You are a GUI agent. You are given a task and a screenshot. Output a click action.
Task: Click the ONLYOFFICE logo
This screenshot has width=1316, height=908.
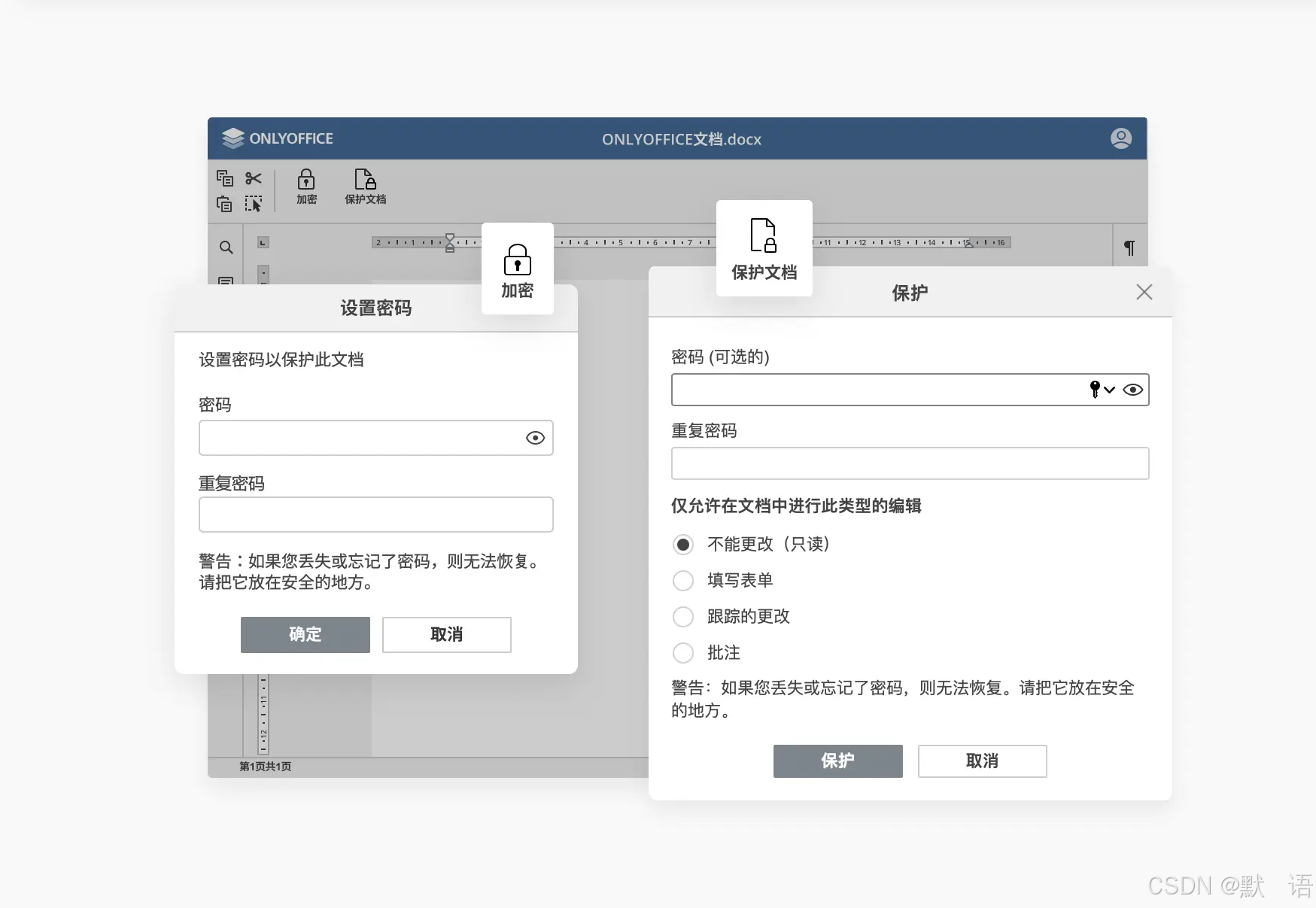click(x=278, y=138)
